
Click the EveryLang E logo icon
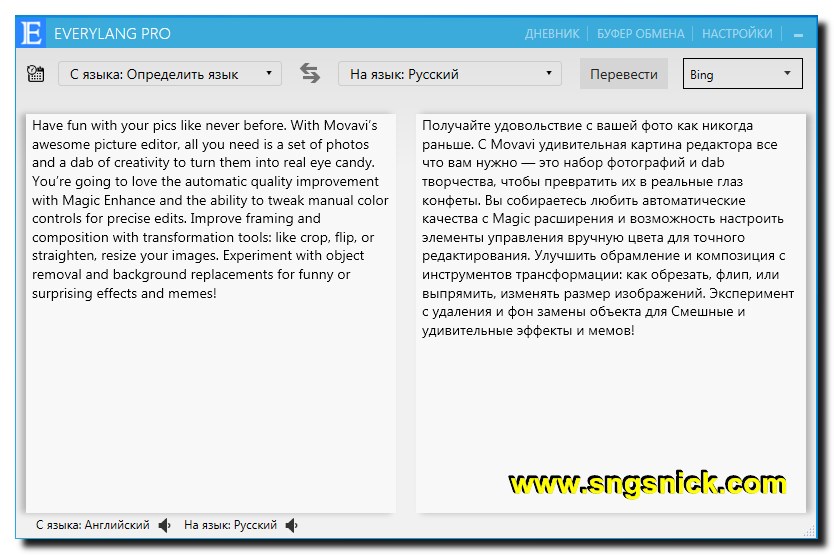pos(31,34)
